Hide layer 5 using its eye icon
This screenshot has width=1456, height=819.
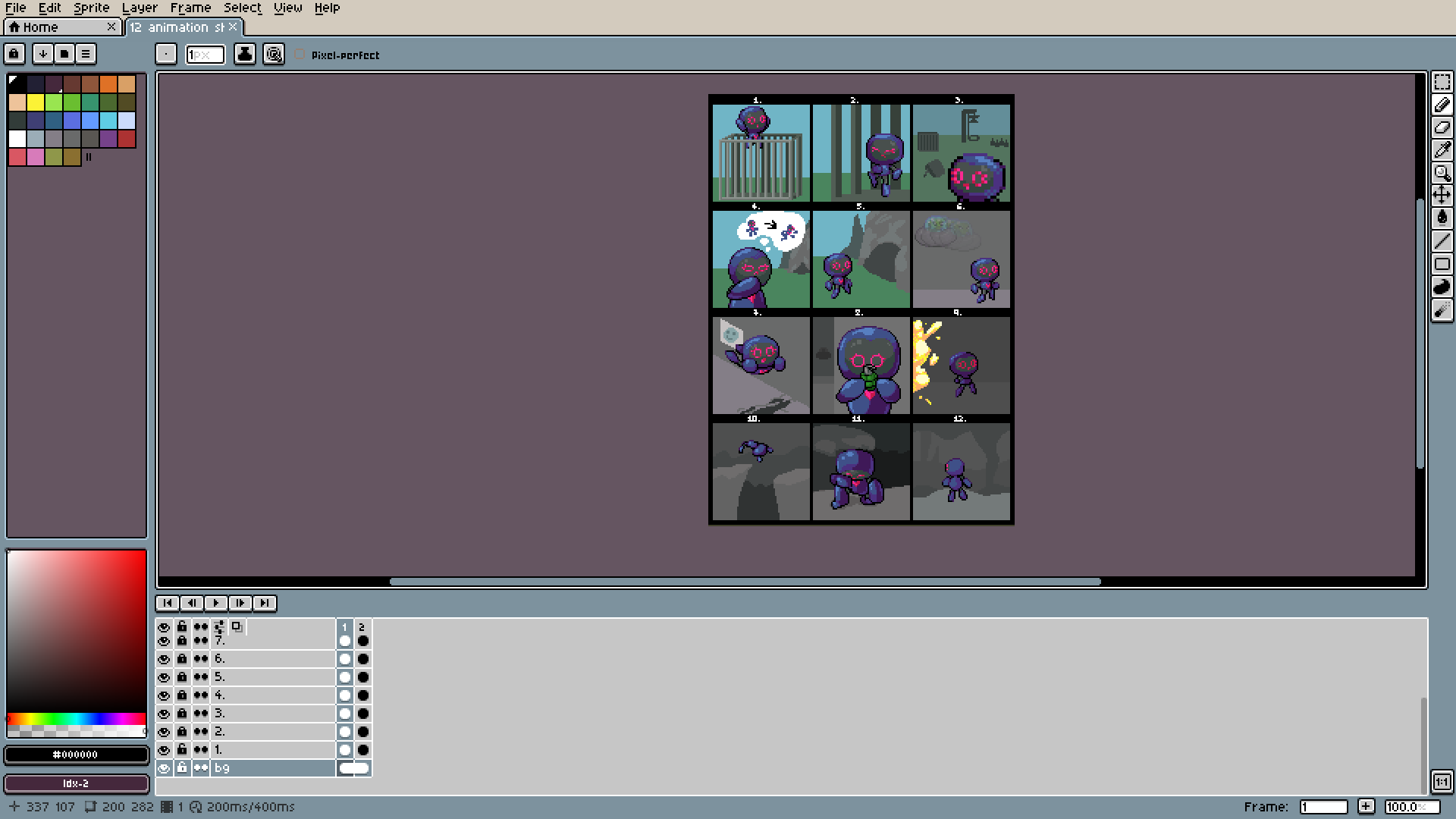(164, 677)
